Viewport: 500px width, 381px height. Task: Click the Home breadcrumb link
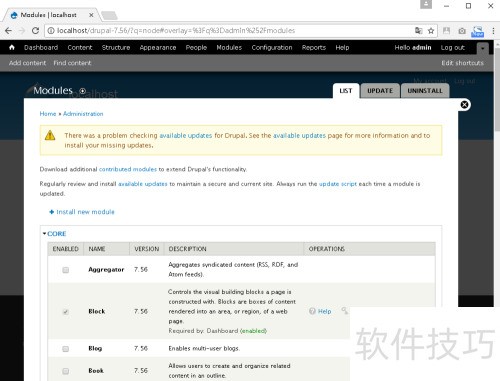tap(48, 114)
